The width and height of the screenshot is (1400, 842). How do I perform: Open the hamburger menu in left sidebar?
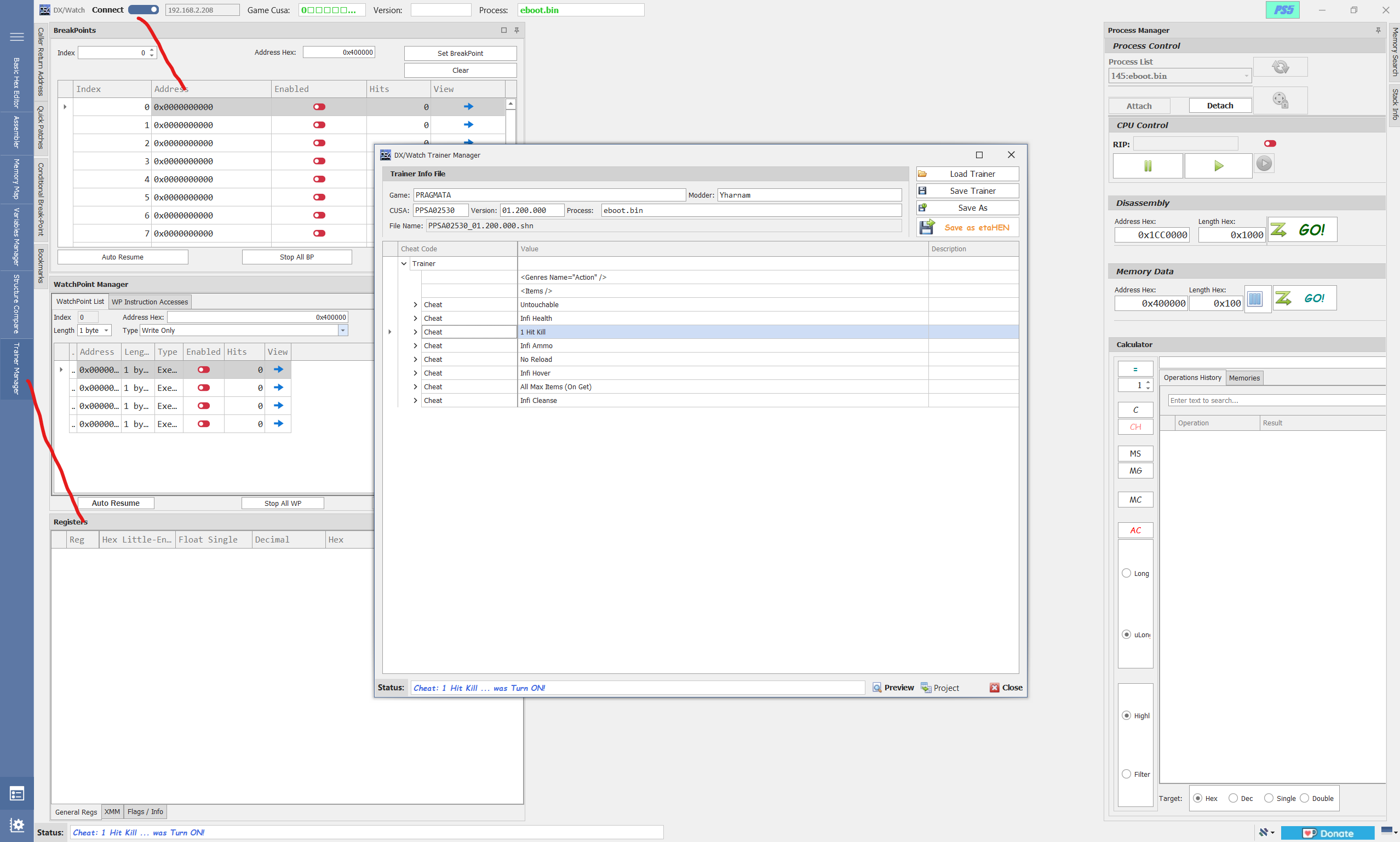pyautogui.click(x=17, y=37)
